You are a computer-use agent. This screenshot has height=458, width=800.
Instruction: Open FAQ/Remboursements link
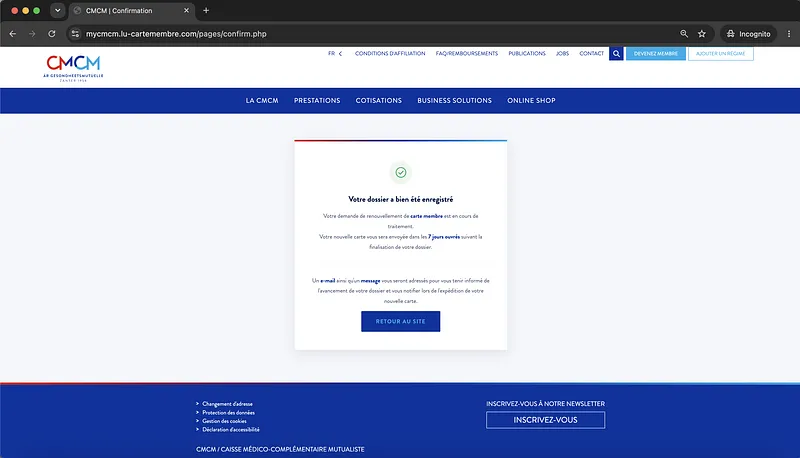click(x=467, y=53)
